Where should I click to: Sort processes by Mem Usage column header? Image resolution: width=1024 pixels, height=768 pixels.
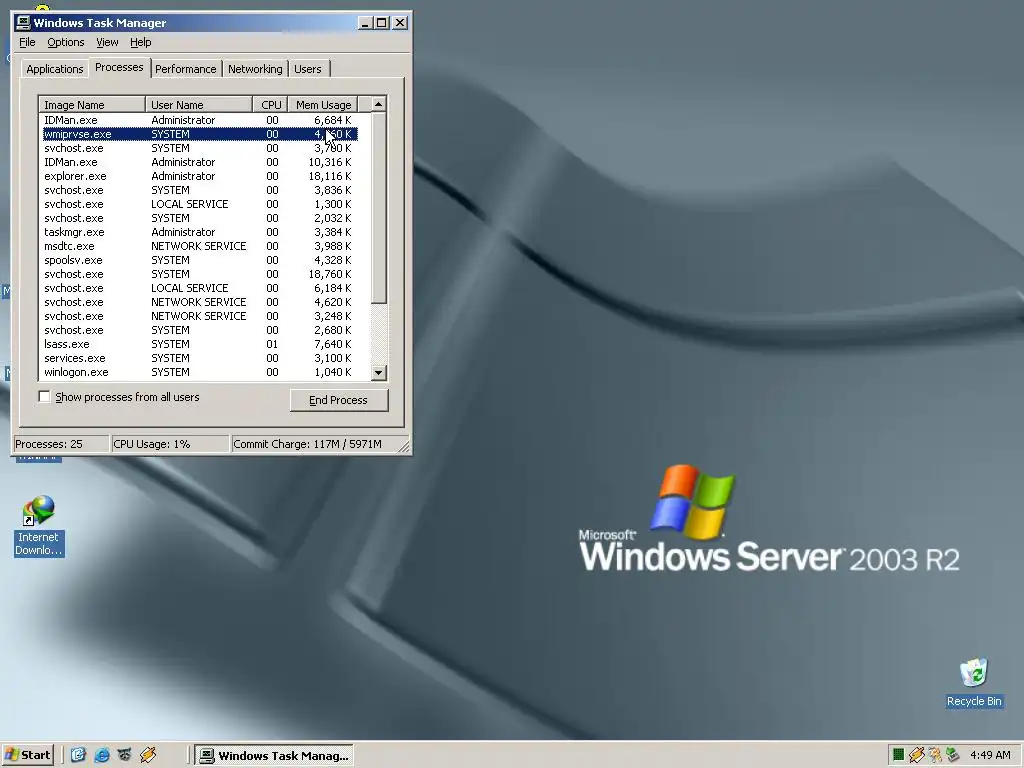tap(323, 104)
